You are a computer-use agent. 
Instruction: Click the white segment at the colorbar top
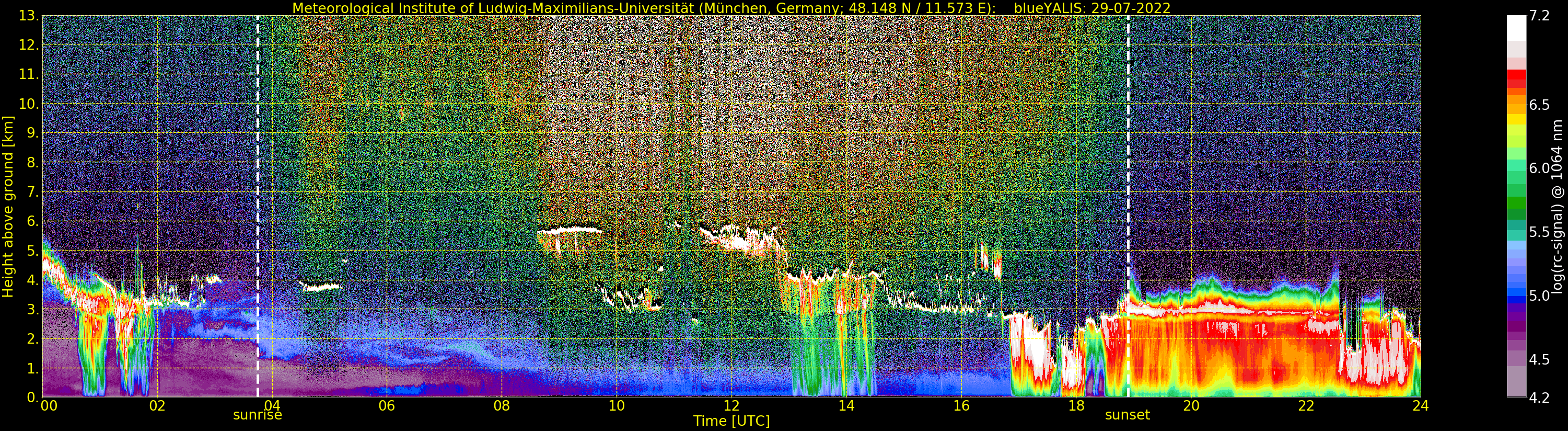[1516, 27]
